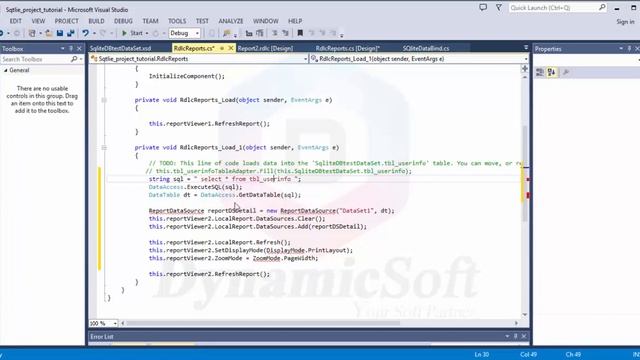Viewport: 640px width, 360px height.
Task: Toggle a bookmark with the bookmark icon
Action: tap(300, 33)
